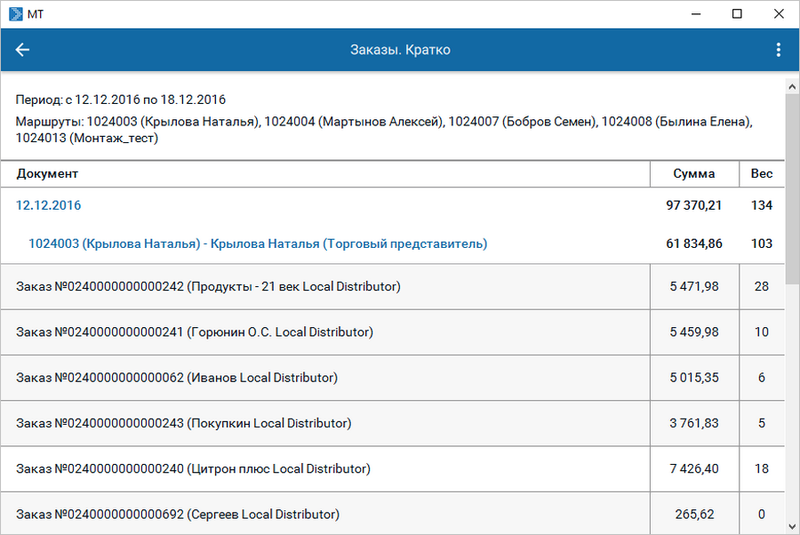Collapse the 12.12.2016 date group
The image size is (800, 535).
[x=49, y=205]
